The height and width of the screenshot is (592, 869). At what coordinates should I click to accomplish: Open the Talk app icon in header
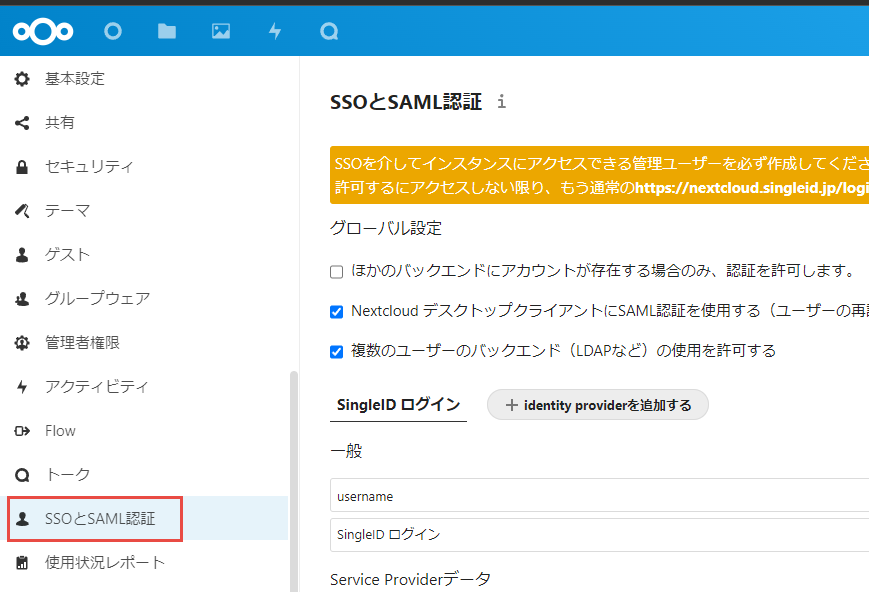coord(329,31)
